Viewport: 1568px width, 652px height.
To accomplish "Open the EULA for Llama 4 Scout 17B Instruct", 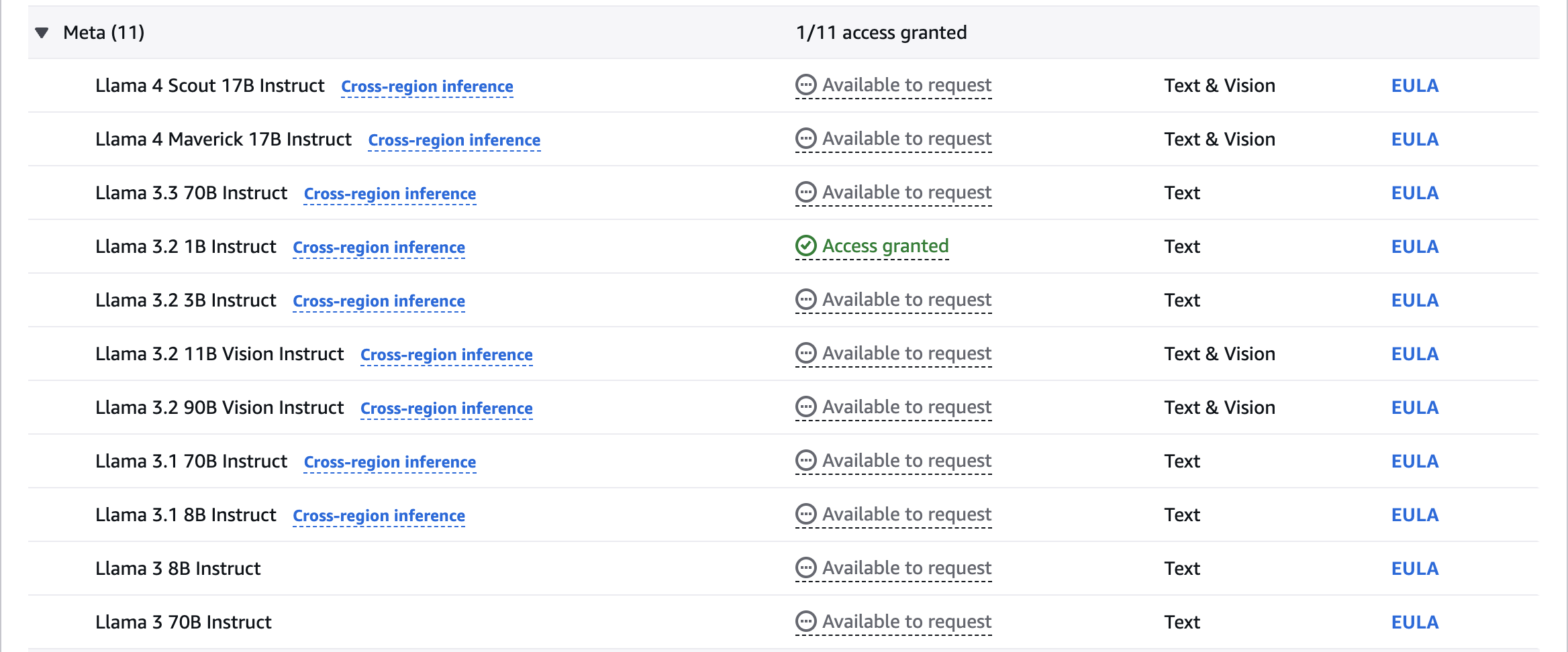I will [x=1415, y=86].
